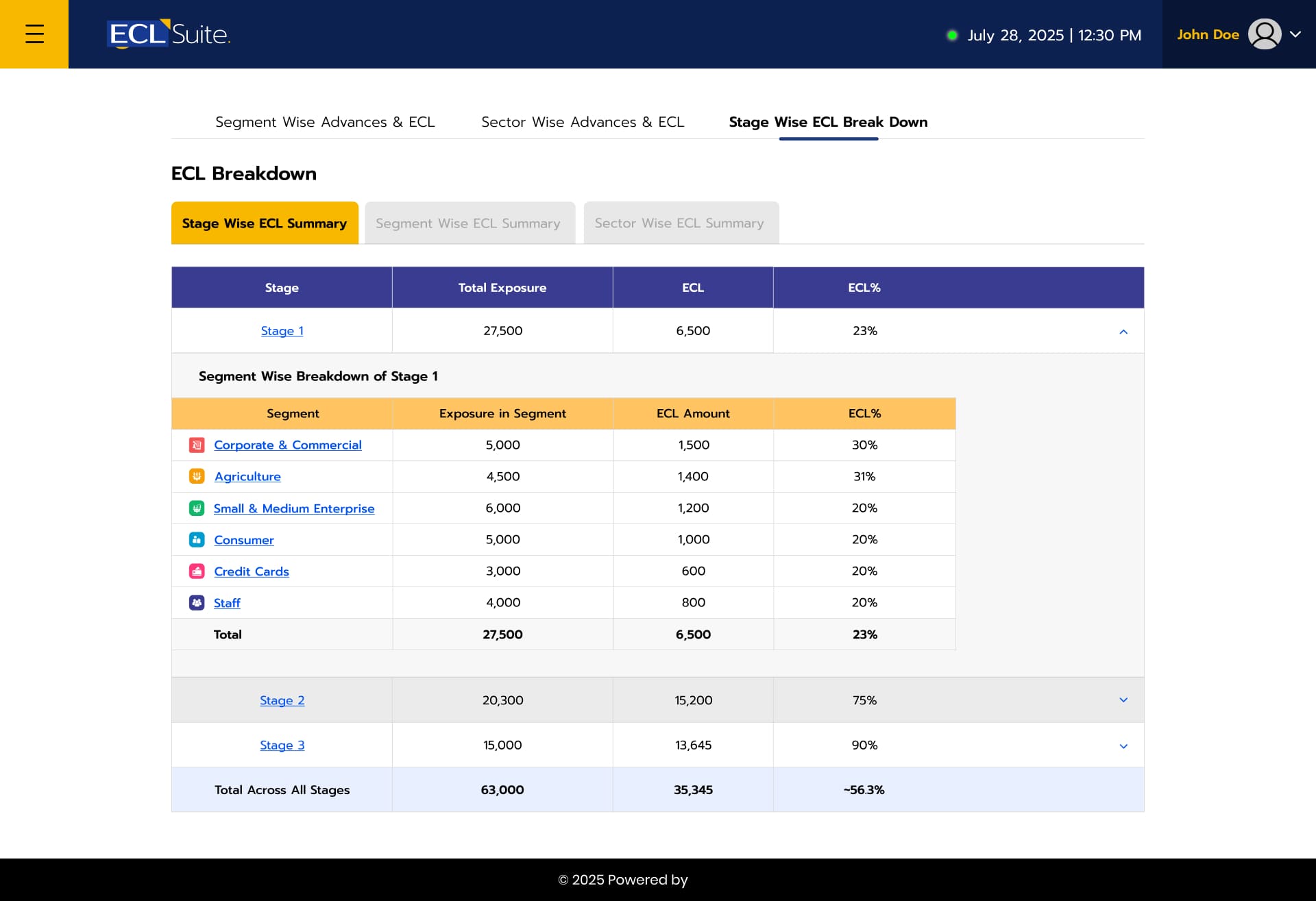
Task: Expand the Stage 2 row chevron
Action: pos(1123,700)
